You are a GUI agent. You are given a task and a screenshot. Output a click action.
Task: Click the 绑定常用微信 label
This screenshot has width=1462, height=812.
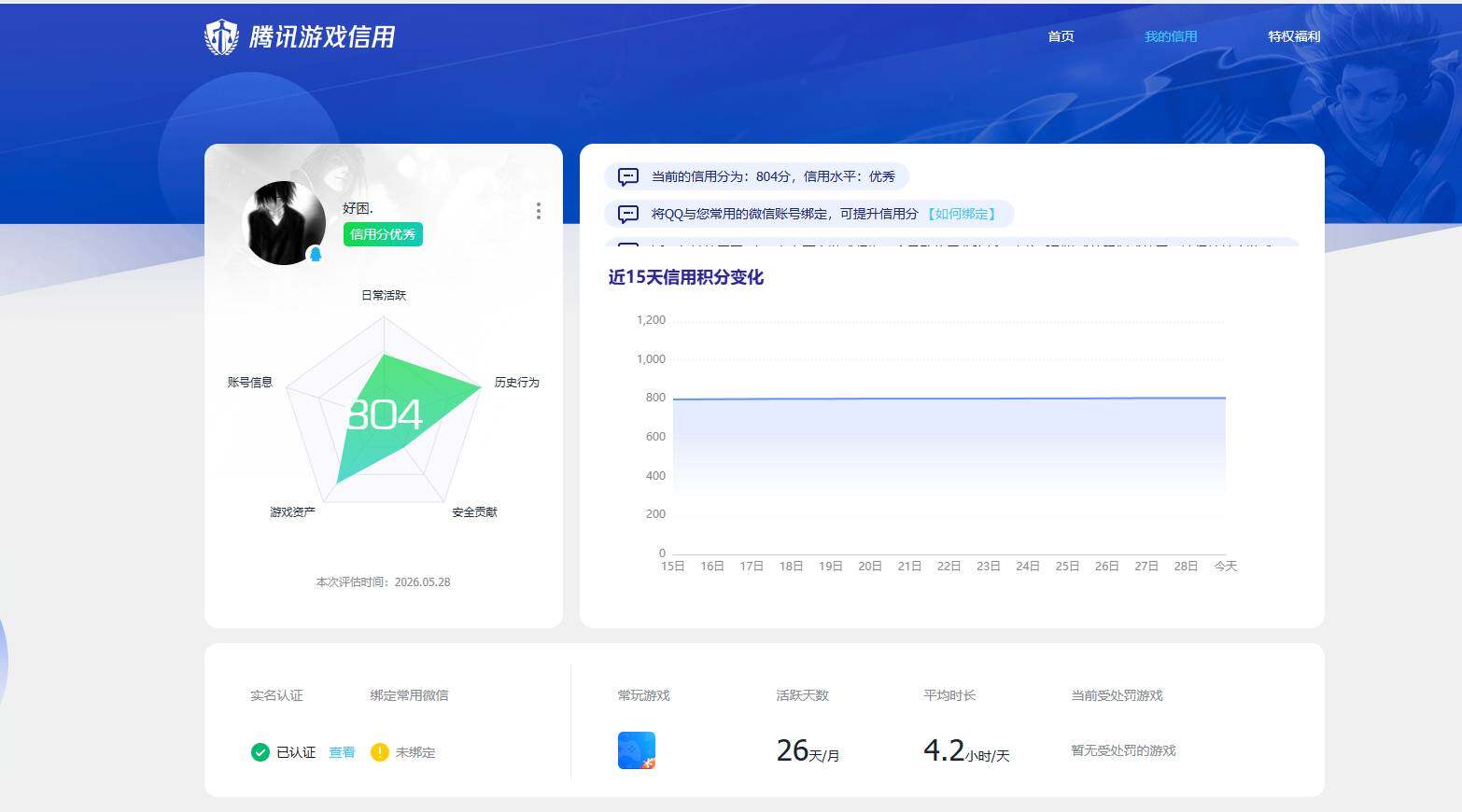click(409, 695)
